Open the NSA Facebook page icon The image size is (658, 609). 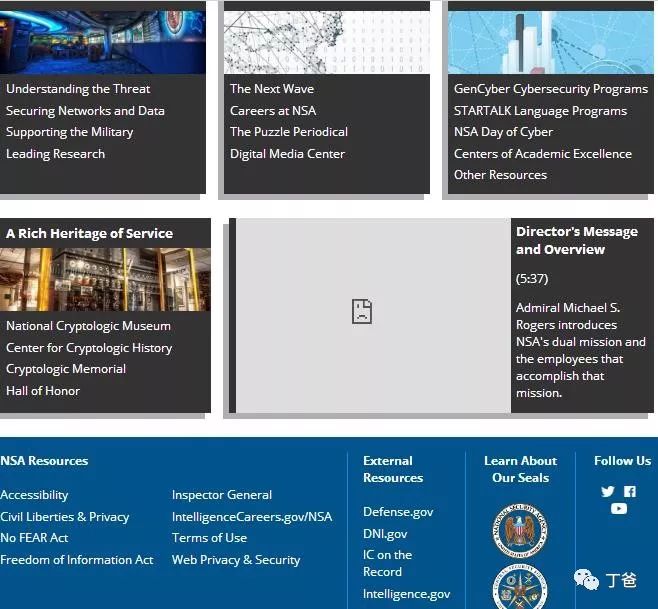[629, 491]
